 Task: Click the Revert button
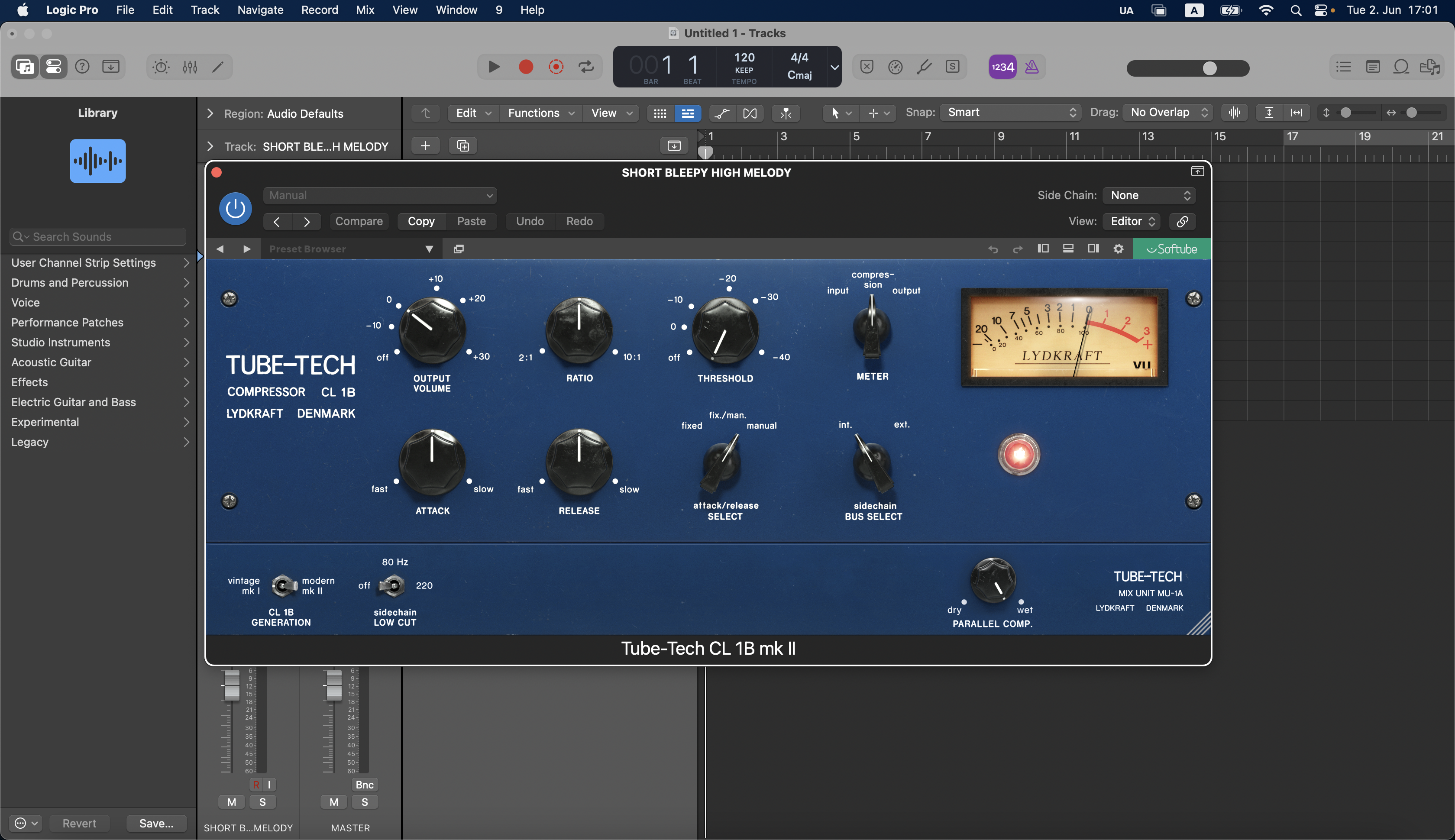point(79,823)
